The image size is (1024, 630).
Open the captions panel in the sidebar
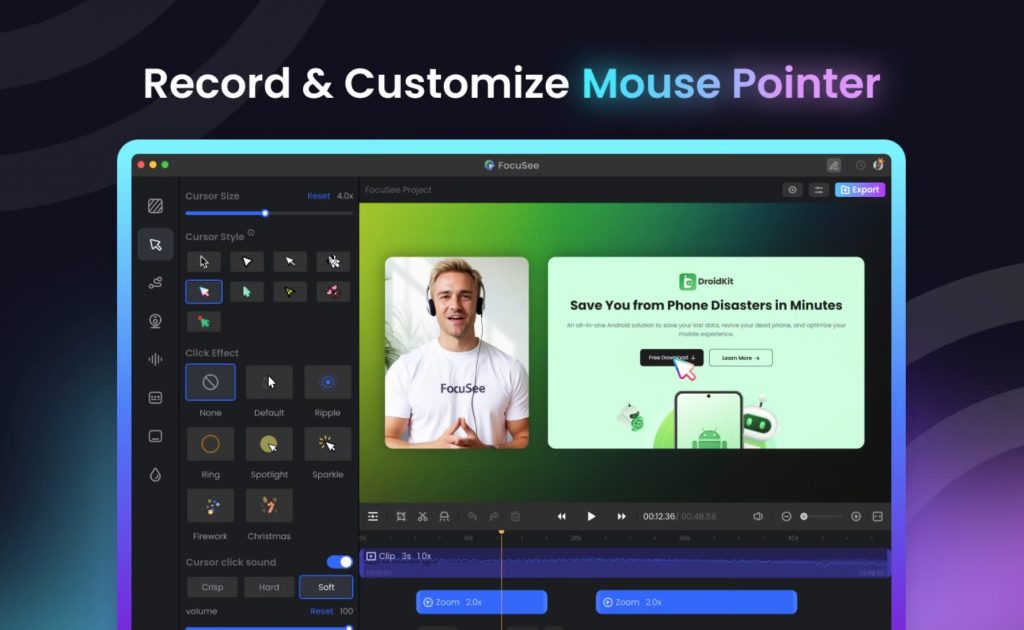click(155, 396)
